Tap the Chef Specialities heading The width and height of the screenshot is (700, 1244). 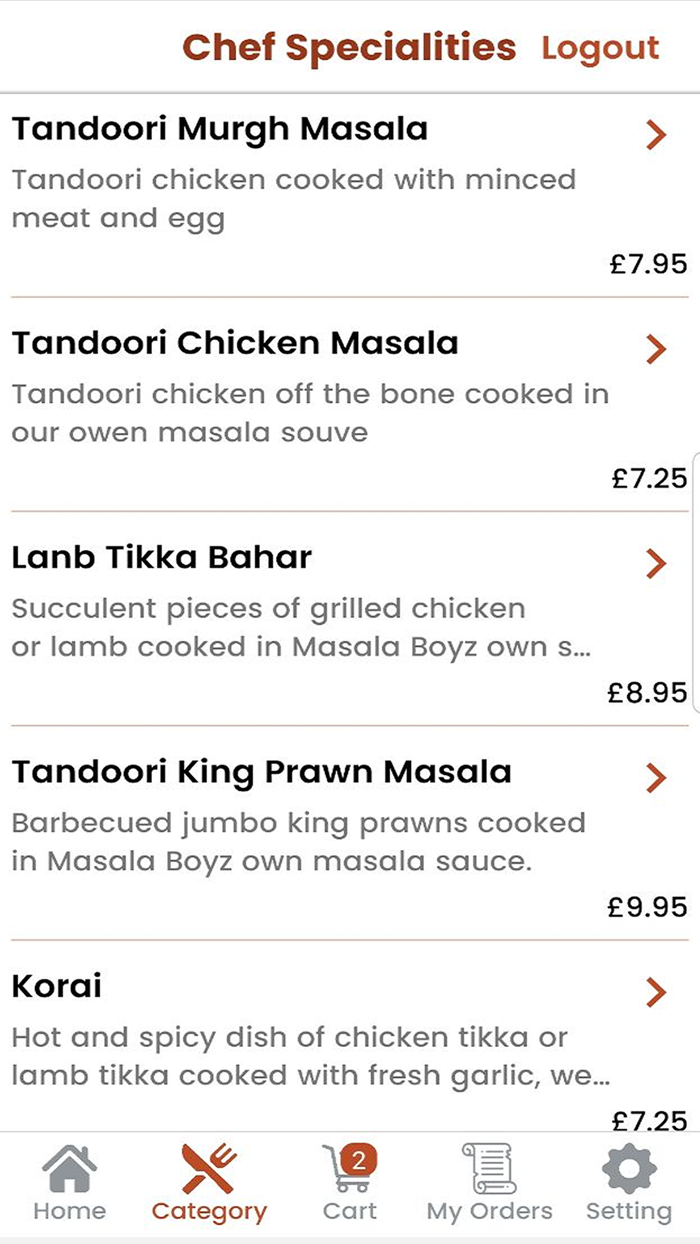349,46
